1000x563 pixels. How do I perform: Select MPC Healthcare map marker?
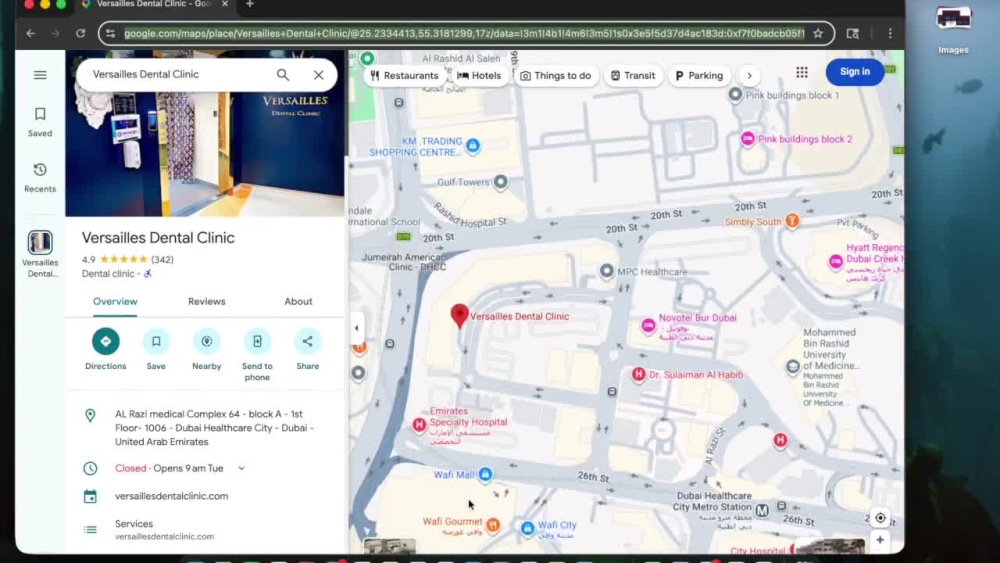[607, 271]
